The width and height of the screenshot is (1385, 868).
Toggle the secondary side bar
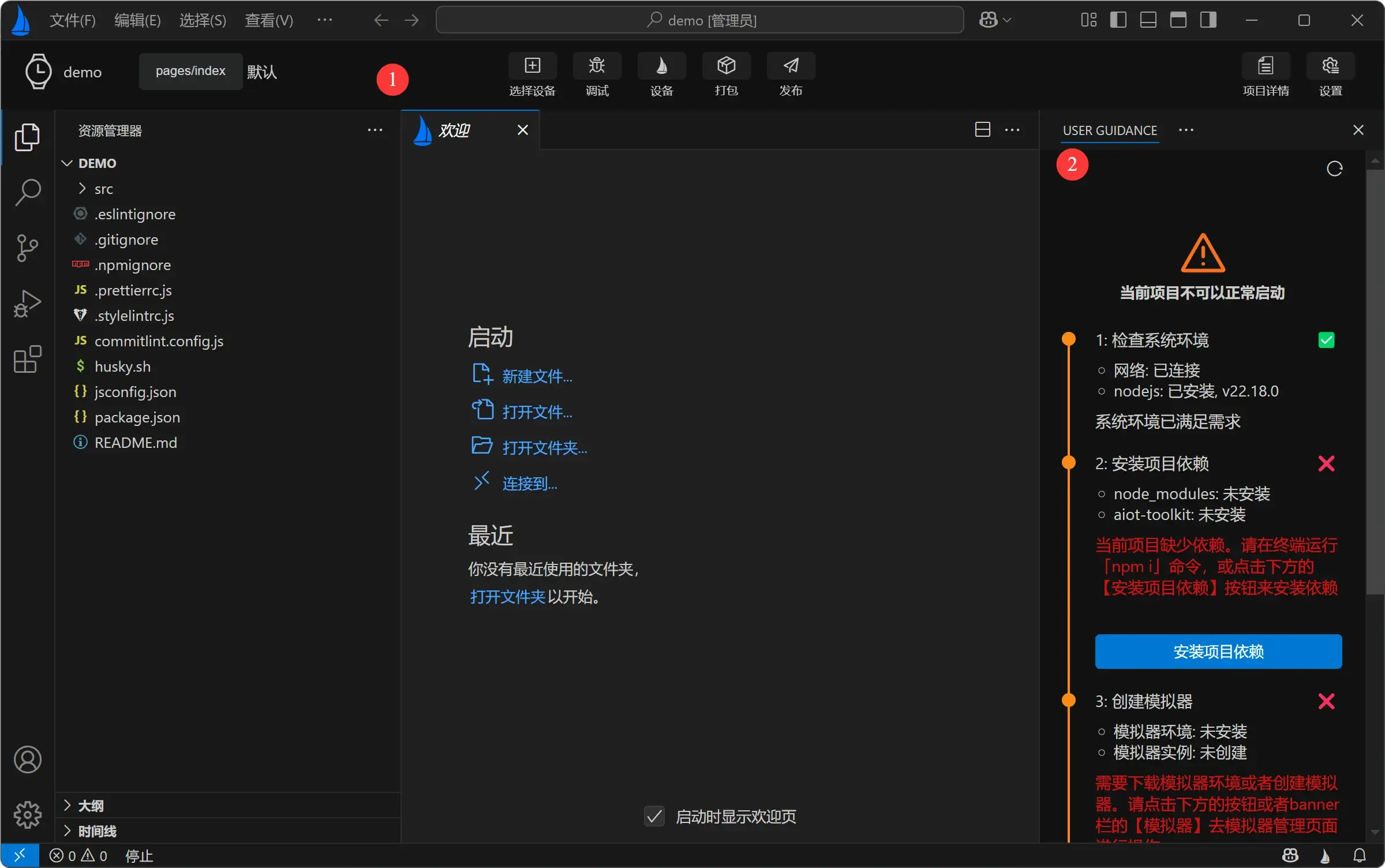tap(1208, 20)
